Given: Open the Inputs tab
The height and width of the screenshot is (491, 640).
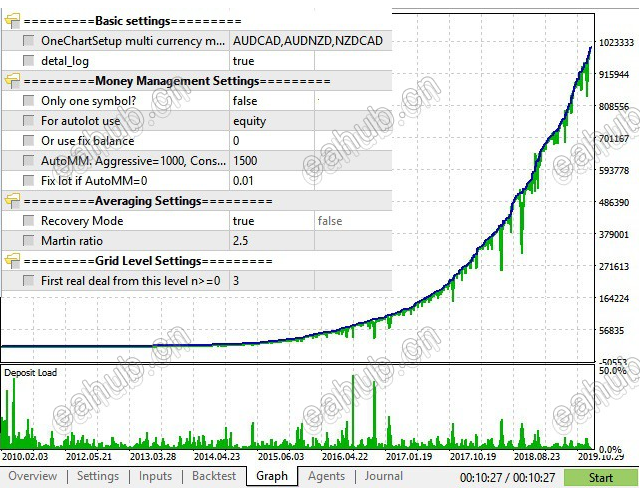Looking at the screenshot, I should click(155, 476).
